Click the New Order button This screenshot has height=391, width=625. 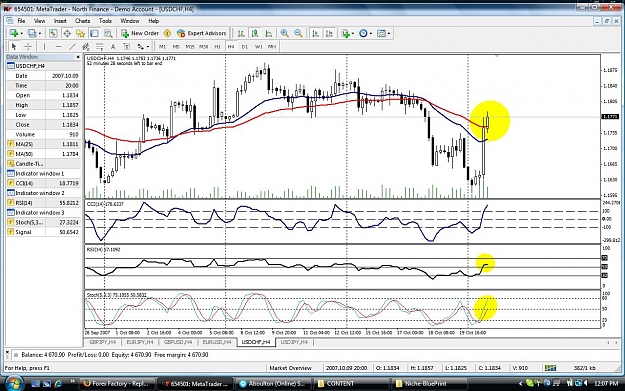(x=140, y=33)
